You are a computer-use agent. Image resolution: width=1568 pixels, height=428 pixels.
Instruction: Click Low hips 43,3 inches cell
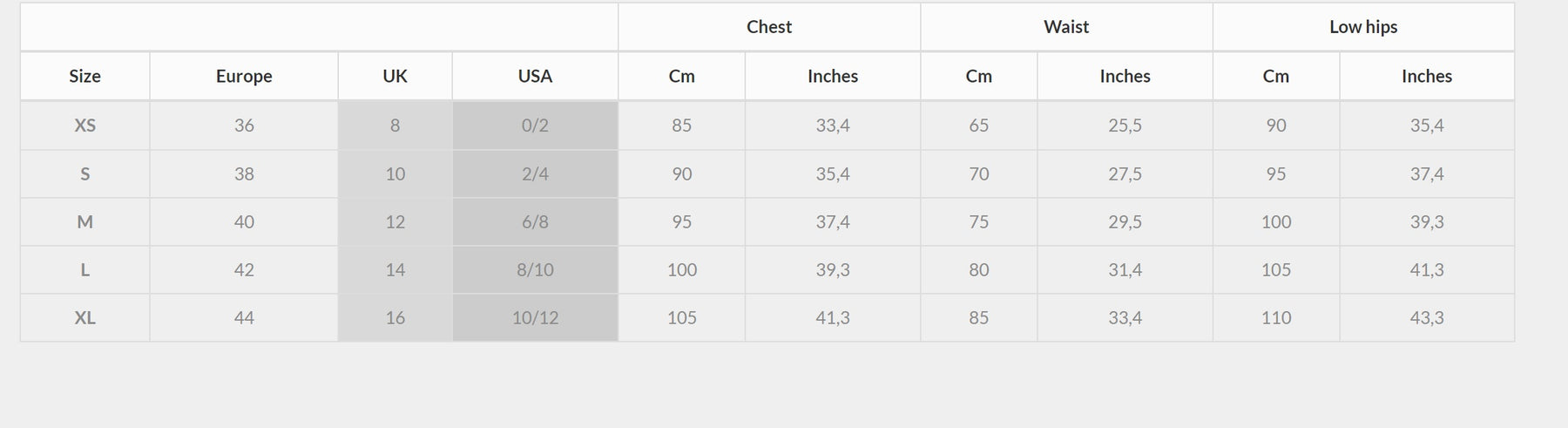tap(1427, 318)
